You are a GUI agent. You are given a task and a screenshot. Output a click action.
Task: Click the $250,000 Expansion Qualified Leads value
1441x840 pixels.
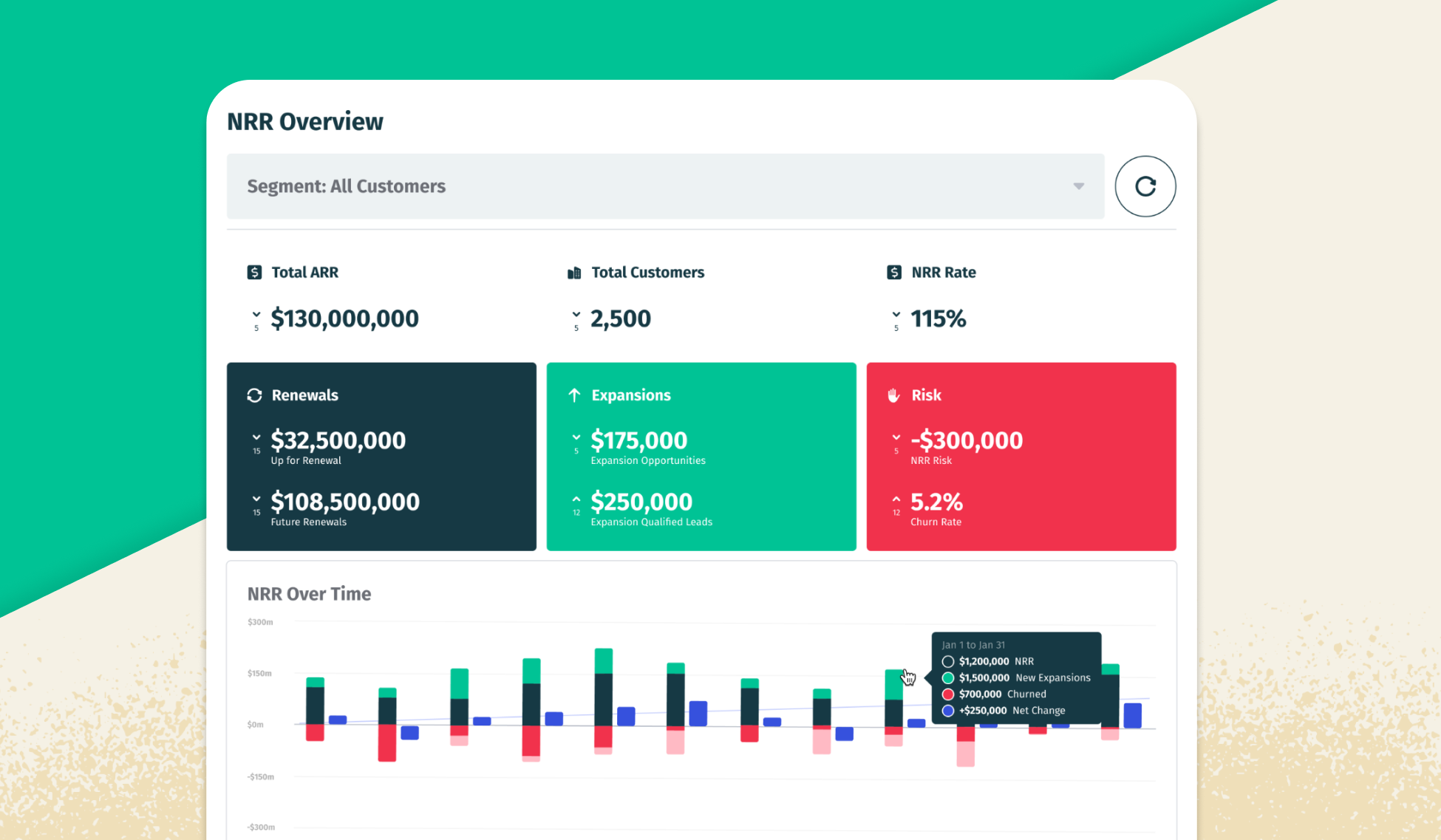pyautogui.click(x=641, y=501)
